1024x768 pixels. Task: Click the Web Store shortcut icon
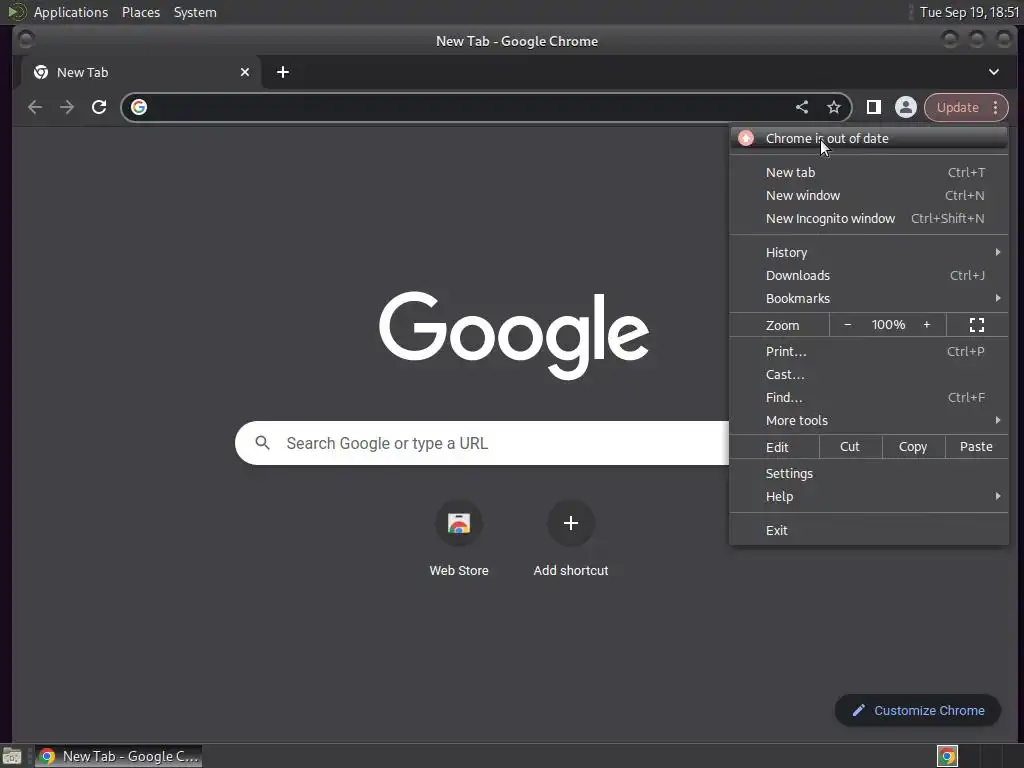pyautogui.click(x=458, y=523)
